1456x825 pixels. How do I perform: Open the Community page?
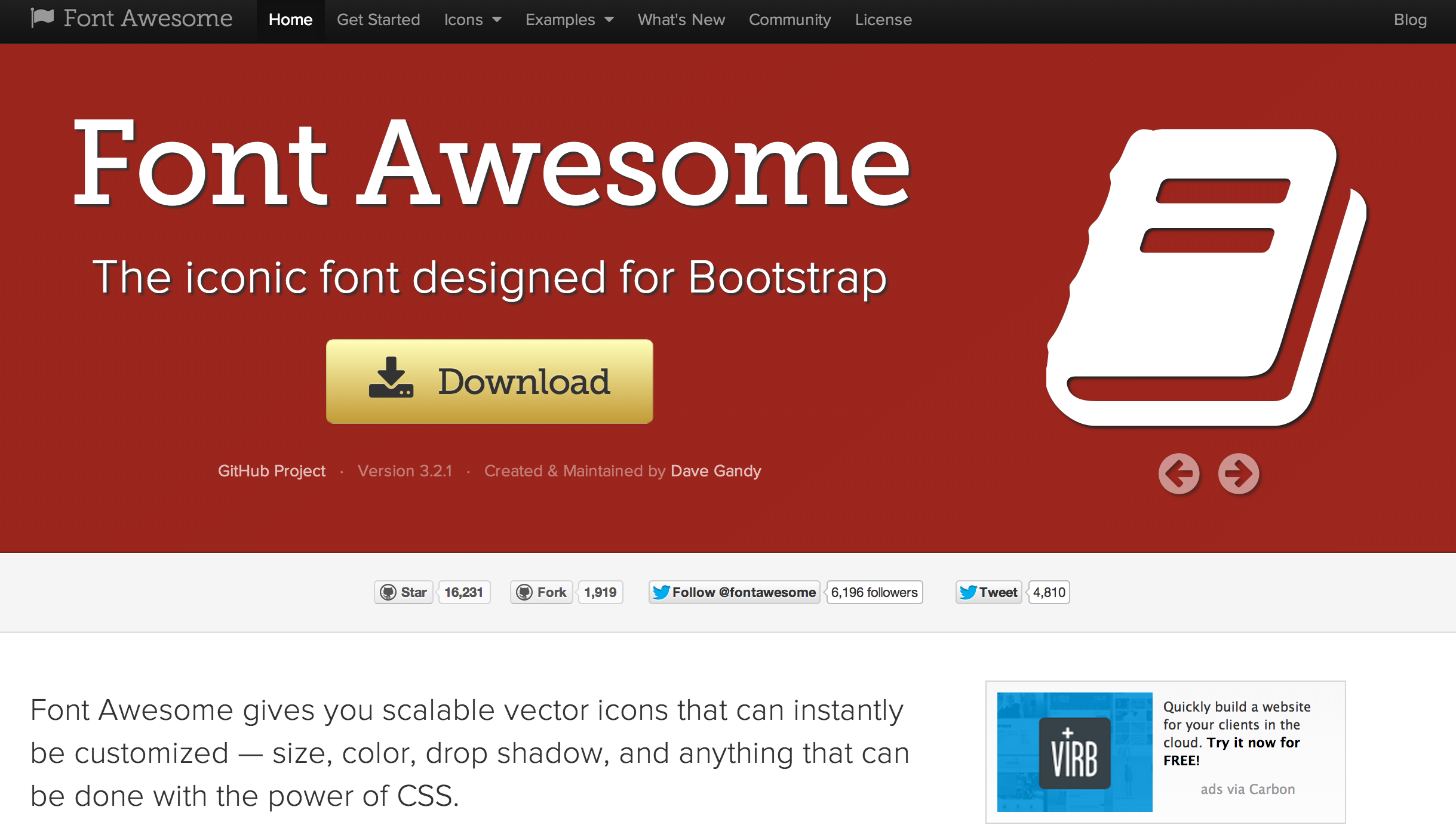point(790,20)
